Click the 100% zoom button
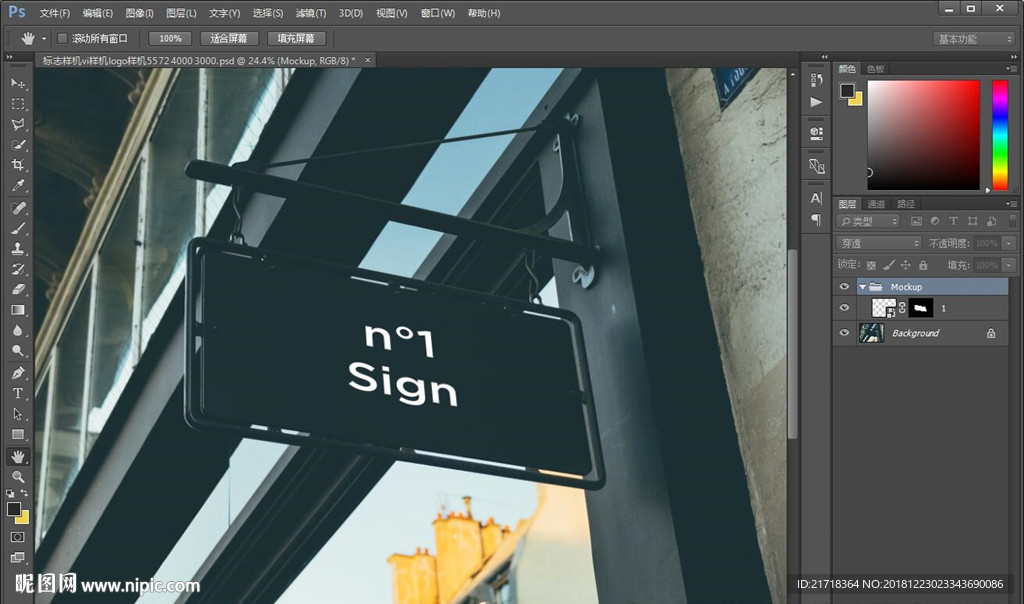The height and width of the screenshot is (604, 1024). tap(170, 39)
